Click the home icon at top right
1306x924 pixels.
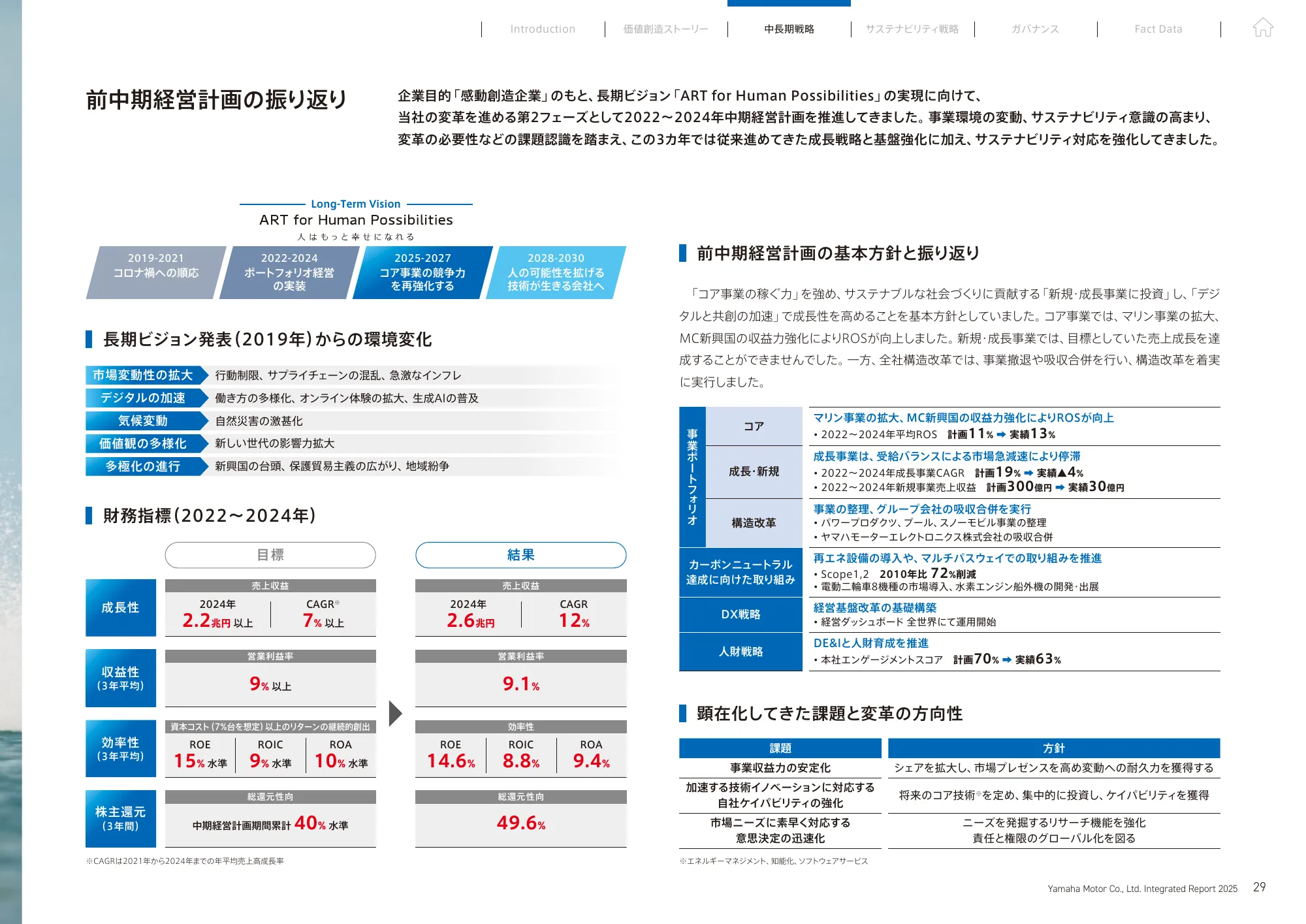(x=1265, y=27)
